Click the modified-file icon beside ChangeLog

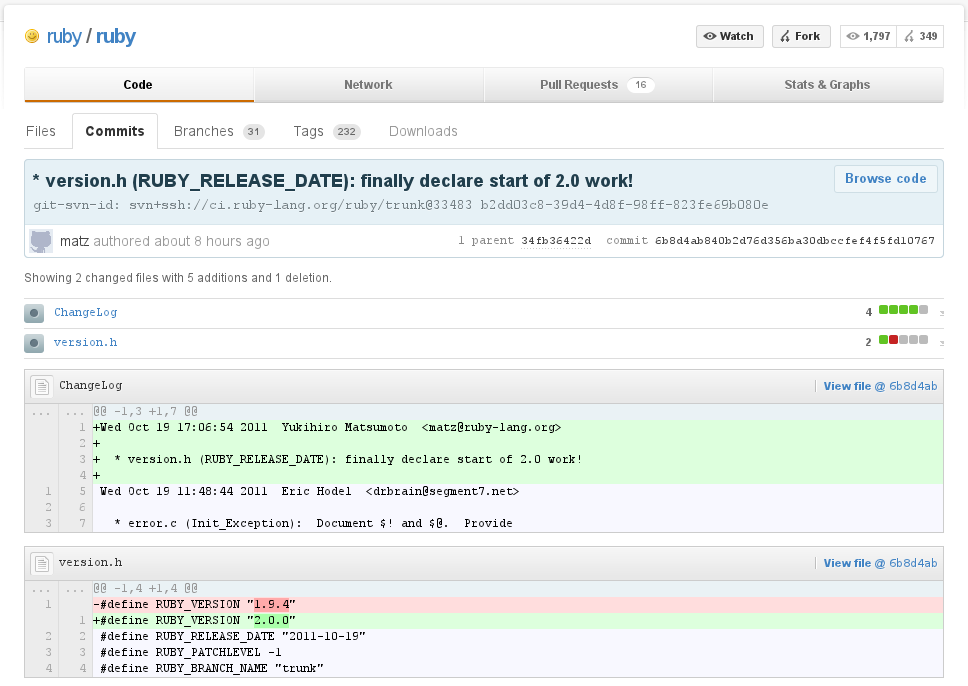click(x=34, y=313)
